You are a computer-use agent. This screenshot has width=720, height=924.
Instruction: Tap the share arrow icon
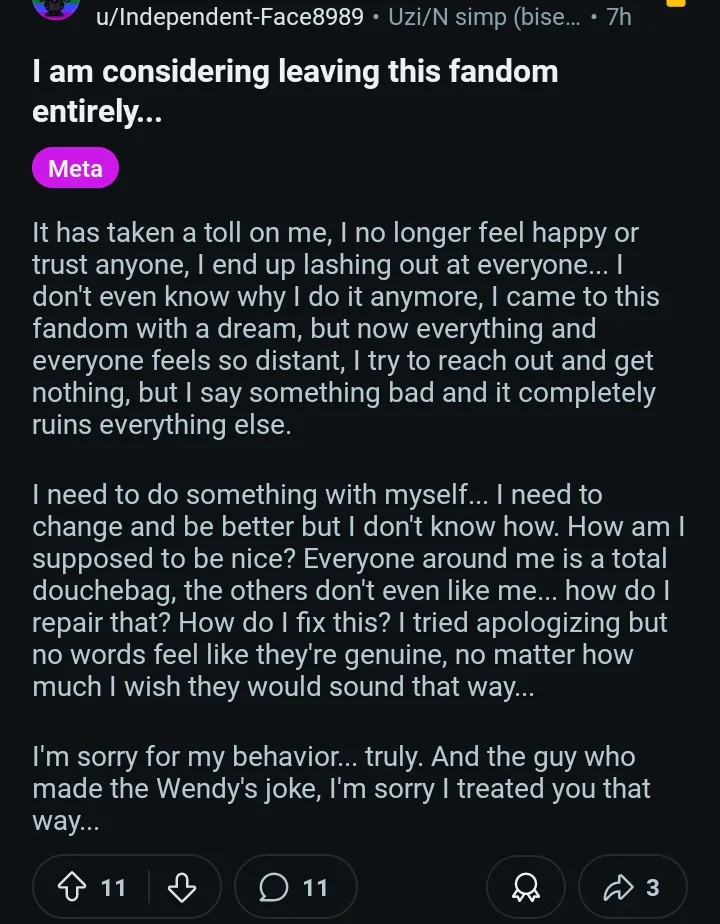point(618,887)
